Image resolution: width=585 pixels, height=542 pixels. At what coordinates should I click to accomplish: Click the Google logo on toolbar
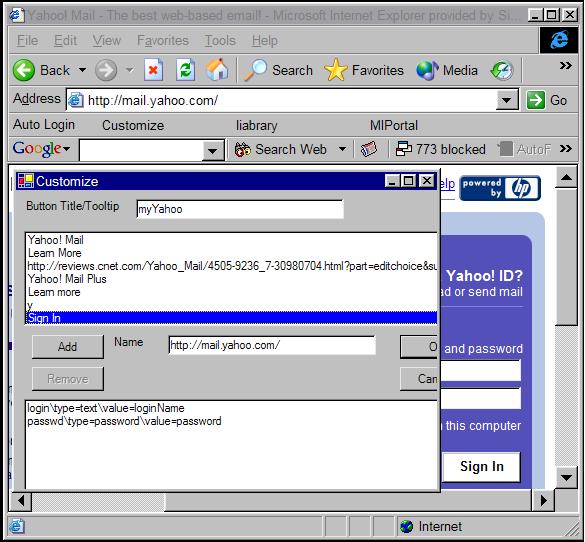click(x=37, y=149)
